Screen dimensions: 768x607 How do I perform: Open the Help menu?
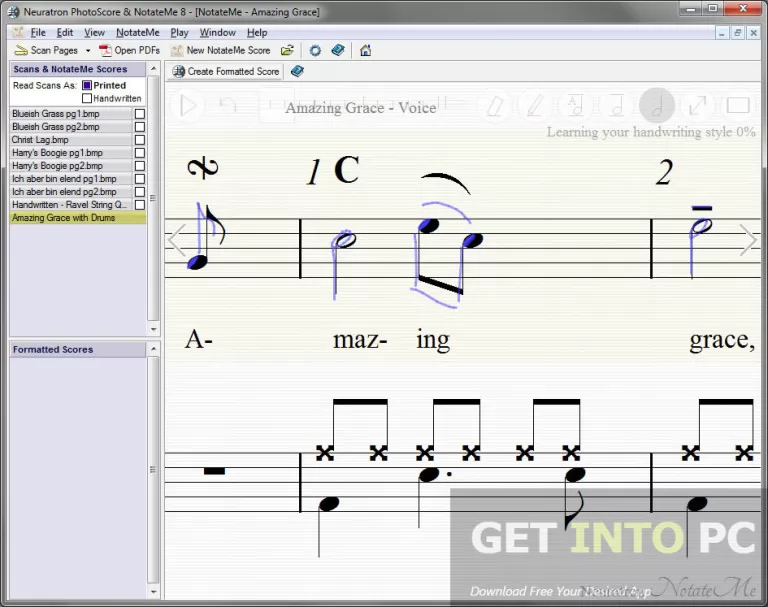257,33
